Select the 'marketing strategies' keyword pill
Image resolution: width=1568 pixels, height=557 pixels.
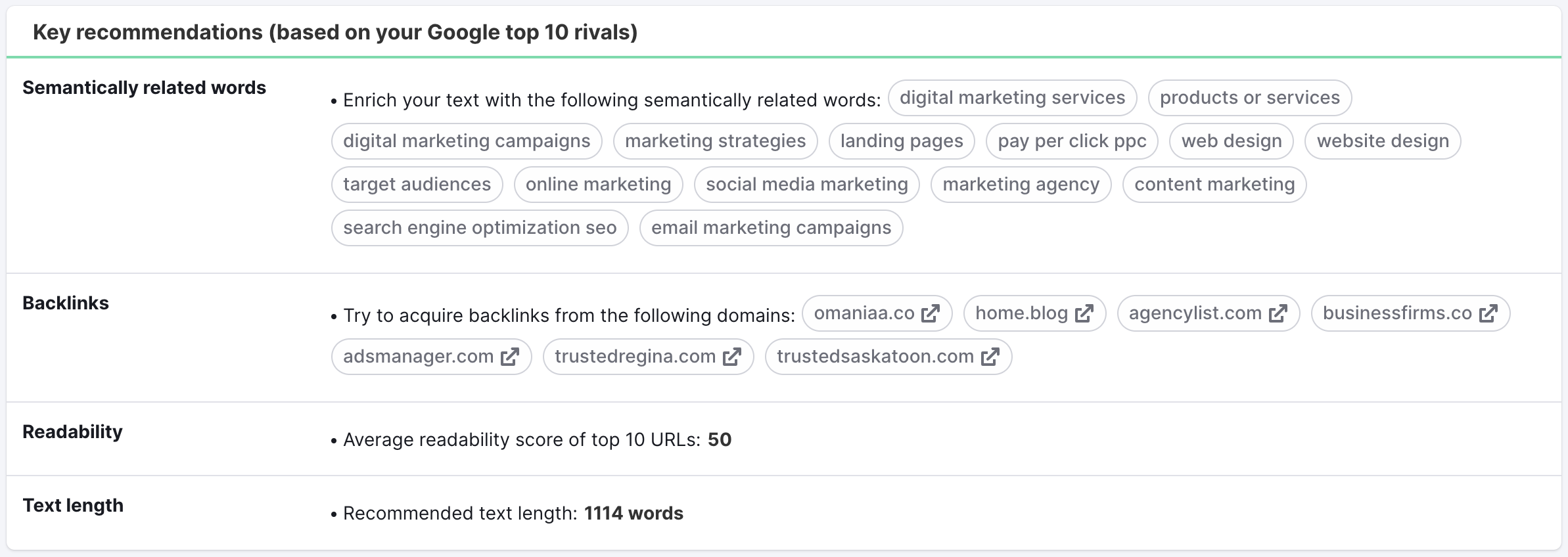click(x=715, y=141)
